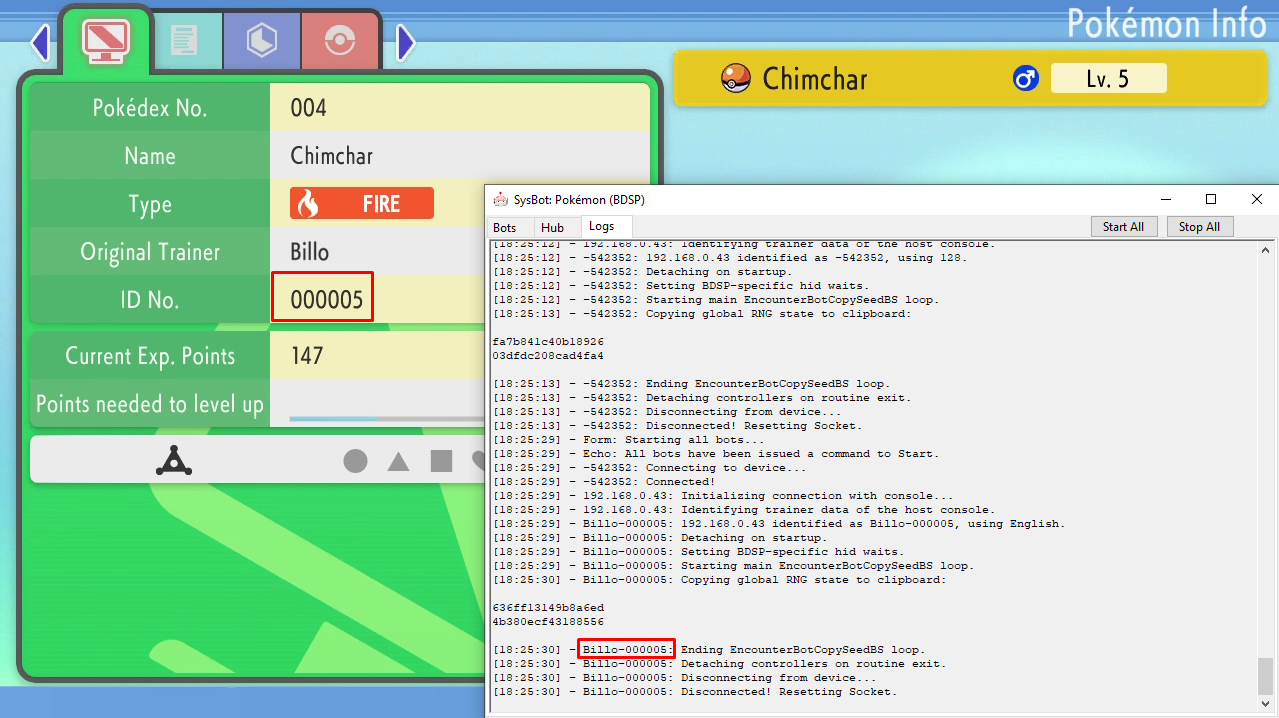Click the SysBot window title icon

[x=501, y=199]
